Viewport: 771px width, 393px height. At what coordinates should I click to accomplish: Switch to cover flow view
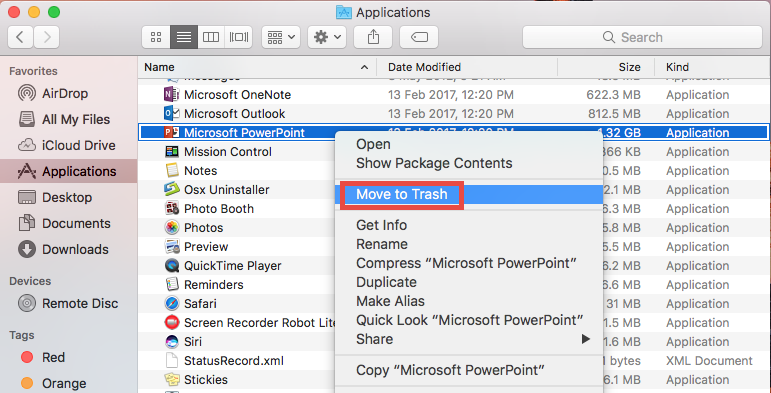click(x=239, y=37)
